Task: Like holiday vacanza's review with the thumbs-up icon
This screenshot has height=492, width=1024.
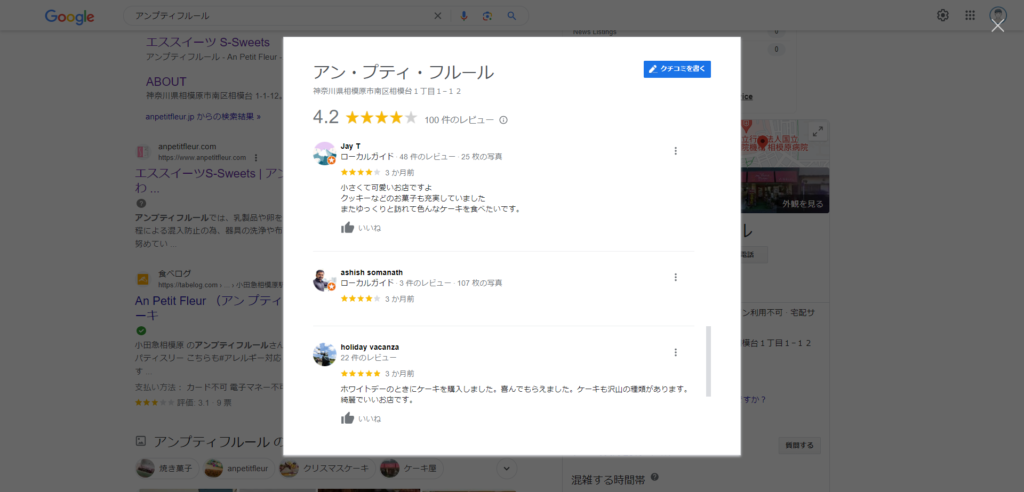Action: pyautogui.click(x=347, y=418)
